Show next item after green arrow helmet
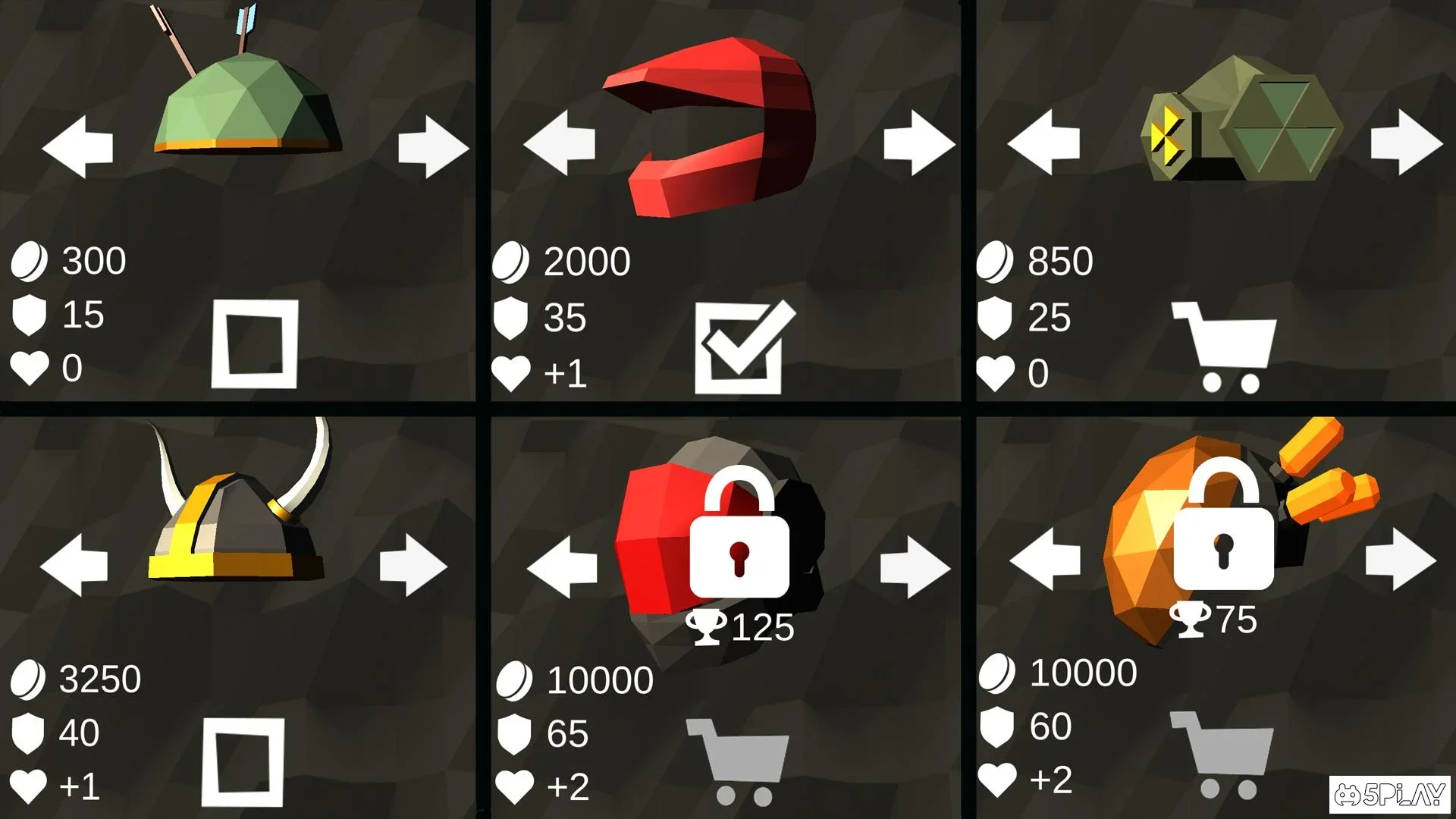Screen dimensions: 1456x819 [x=434, y=146]
